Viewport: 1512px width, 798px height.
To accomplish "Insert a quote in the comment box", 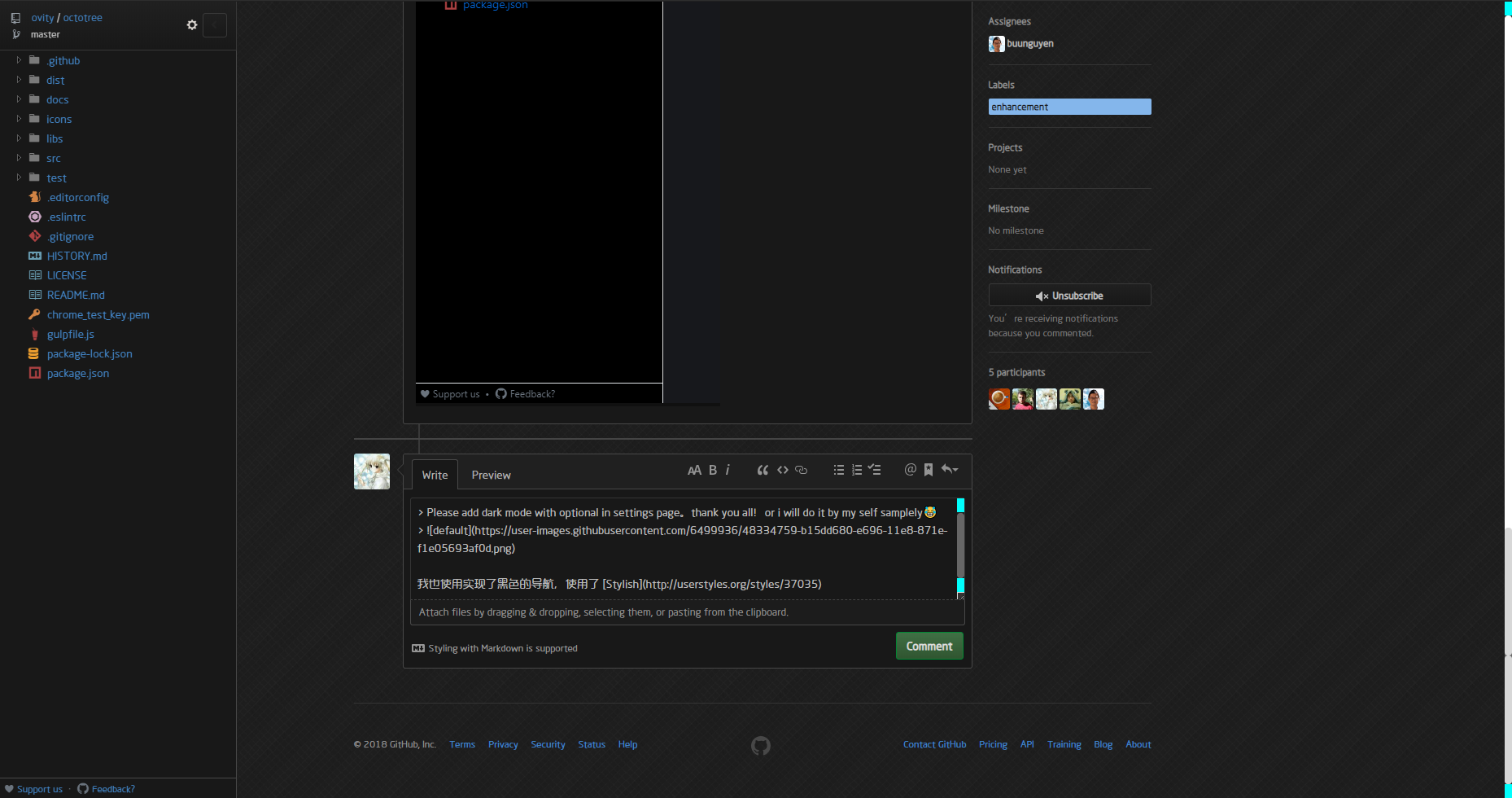I will [763, 470].
